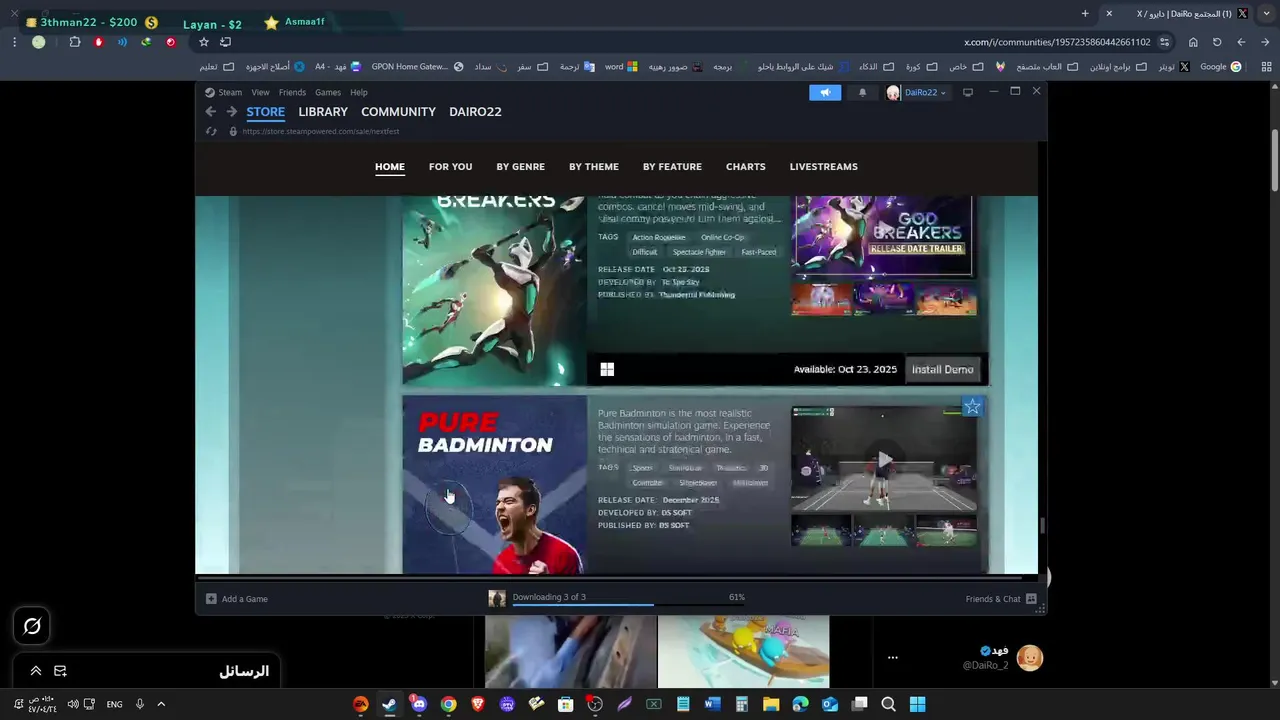
Task: Open the Steam icon in taskbar
Action: (x=389, y=704)
